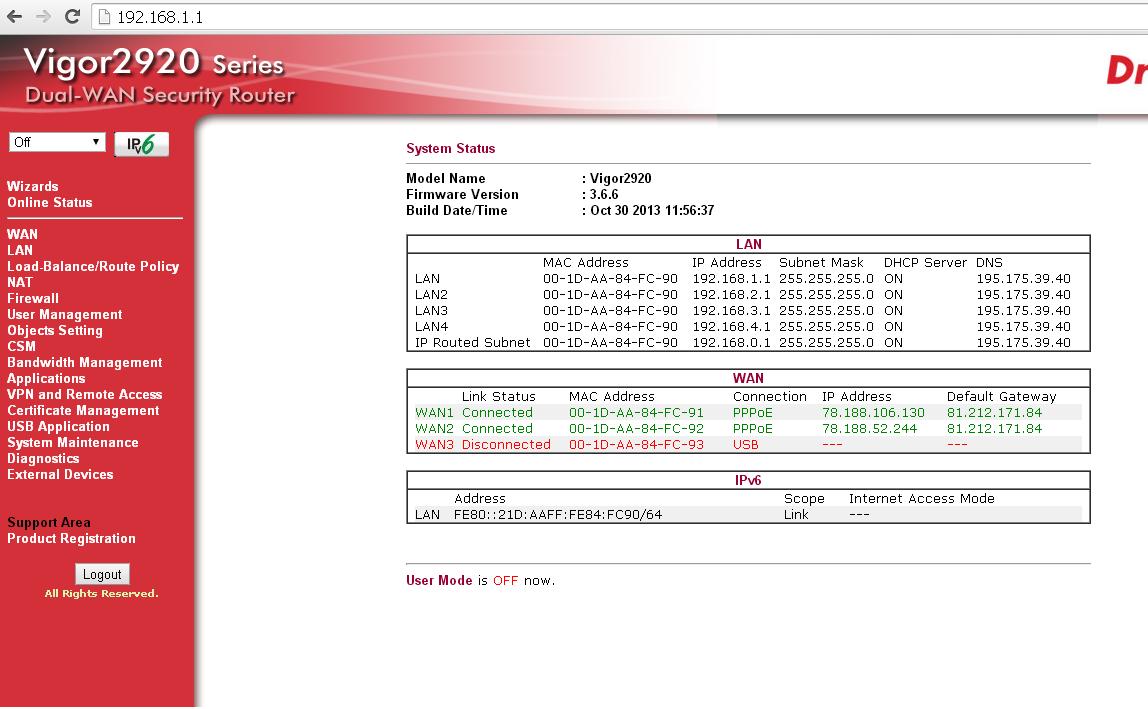Screen dimensions: 1148x709
Task: Select the Firewall menu item
Action: point(33,299)
